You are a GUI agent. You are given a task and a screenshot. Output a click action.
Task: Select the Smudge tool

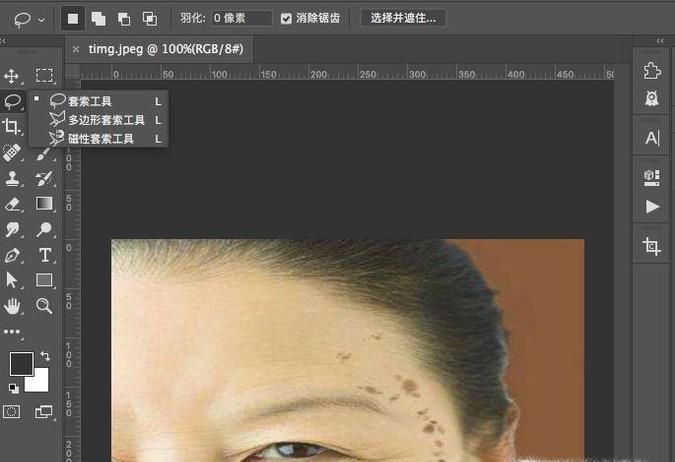coord(12,229)
